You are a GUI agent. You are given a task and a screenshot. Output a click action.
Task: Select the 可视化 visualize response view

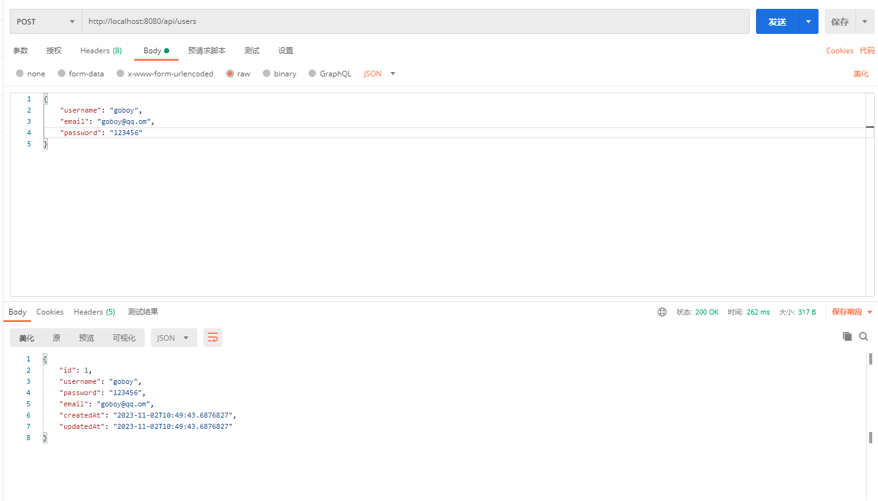pos(124,338)
